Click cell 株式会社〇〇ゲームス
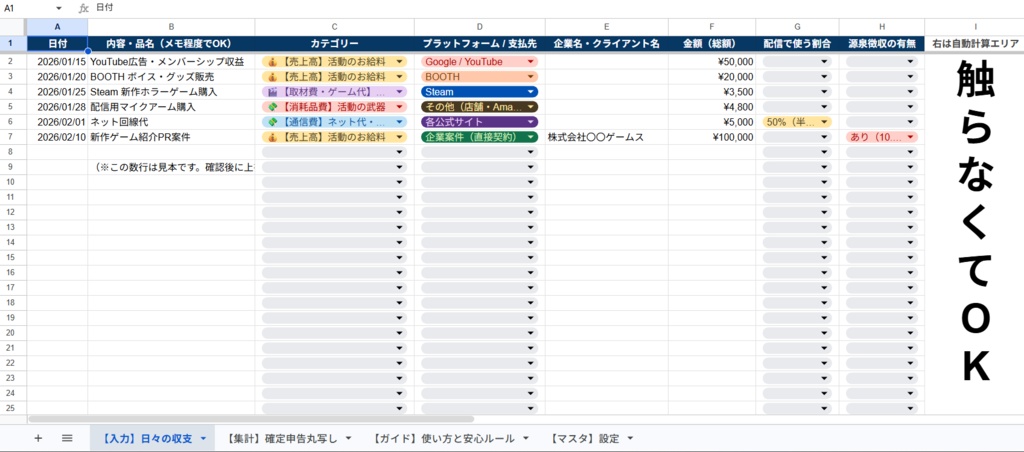 pos(607,137)
